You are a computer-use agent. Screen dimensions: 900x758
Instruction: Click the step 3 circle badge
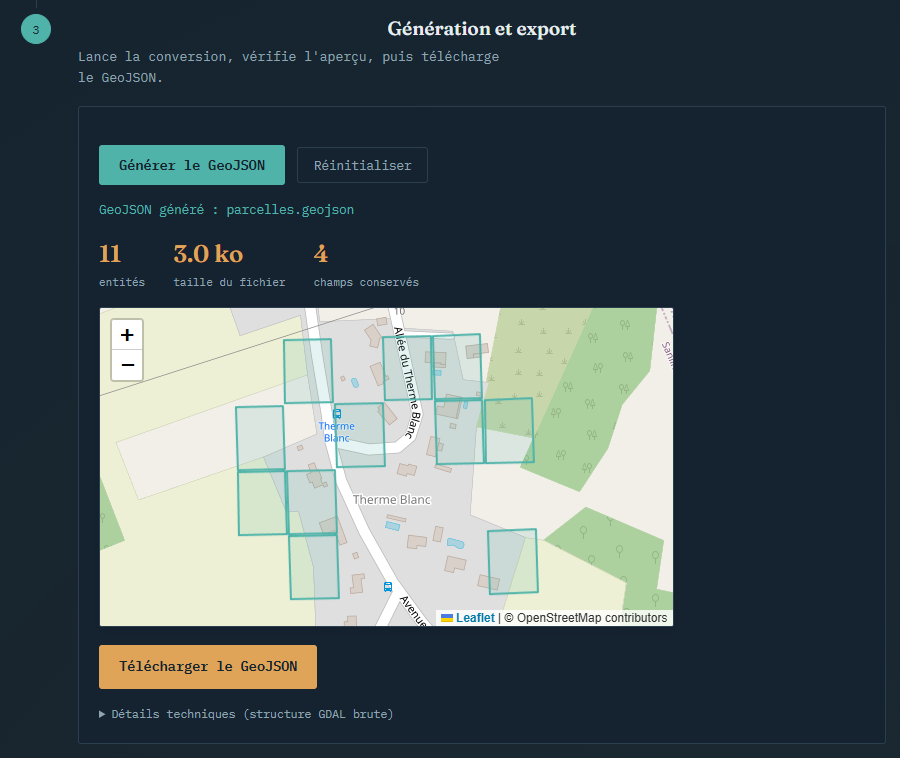36,29
